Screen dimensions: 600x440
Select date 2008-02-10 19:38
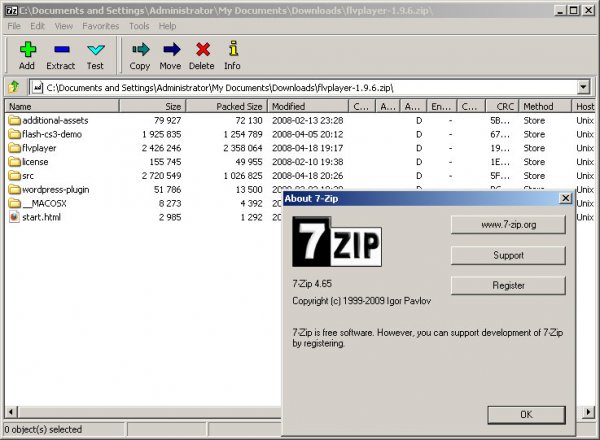(x=308, y=162)
